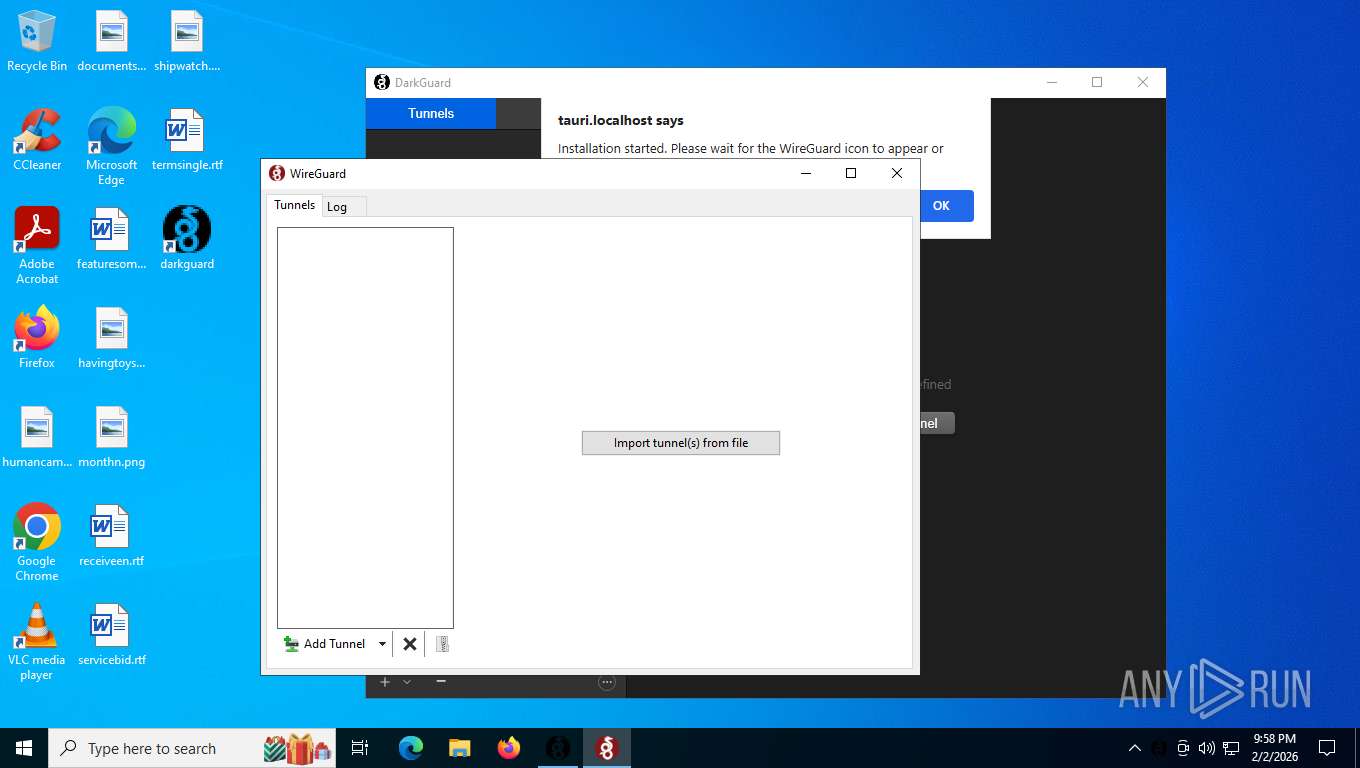This screenshot has height=768, width=1360.
Task: Select the VLC media player desktop shortcut
Action: coord(37,641)
